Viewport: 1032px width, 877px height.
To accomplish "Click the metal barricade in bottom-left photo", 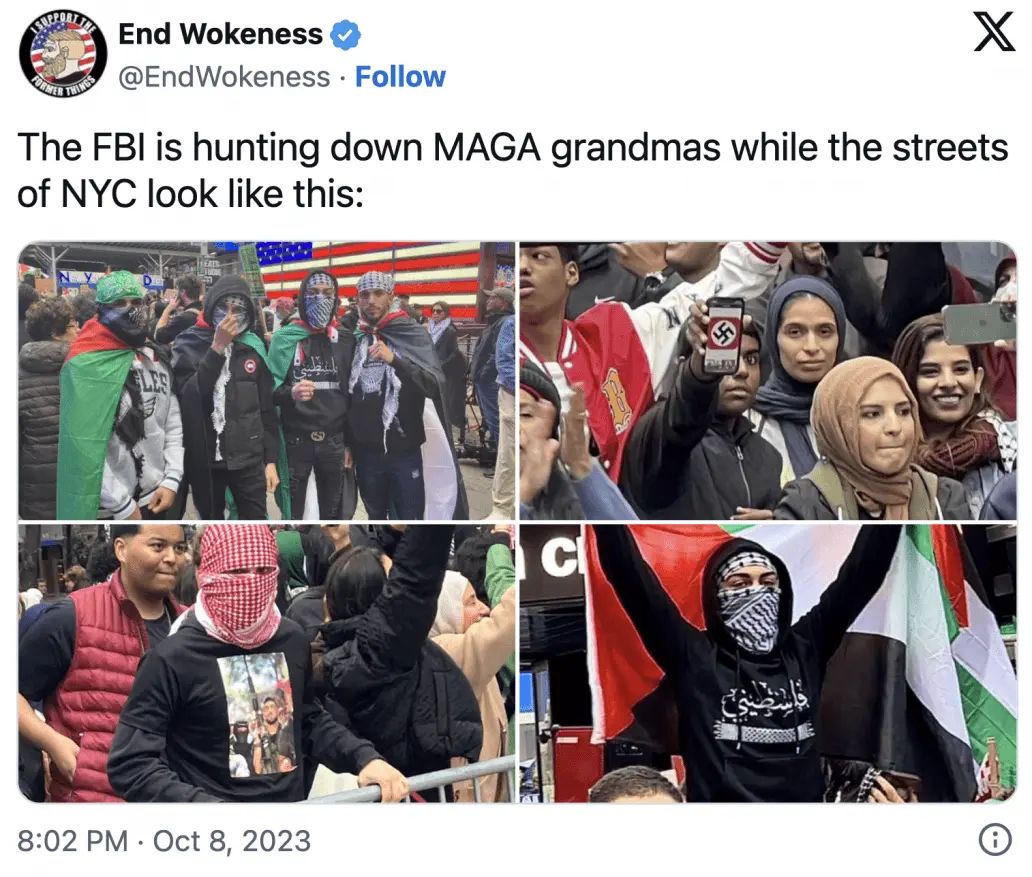I will pyautogui.click(x=421, y=780).
